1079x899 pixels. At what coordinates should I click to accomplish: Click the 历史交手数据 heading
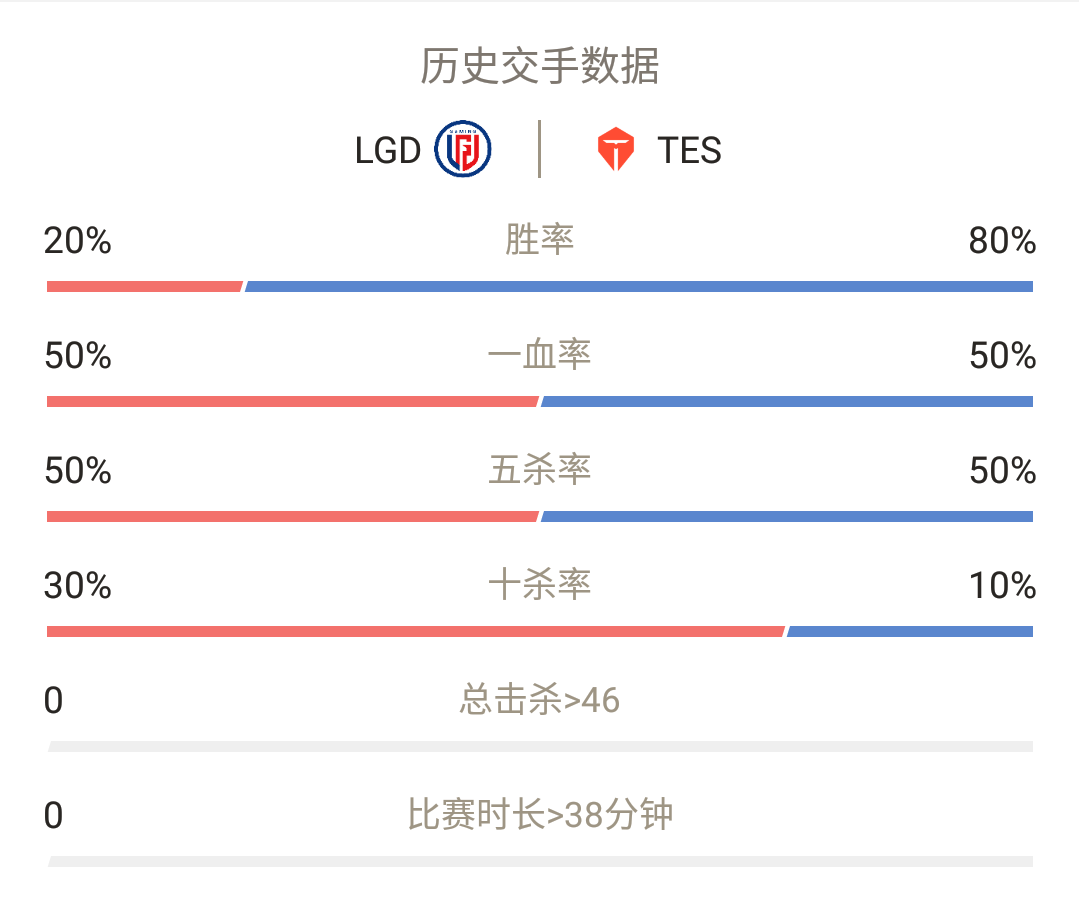tap(540, 66)
